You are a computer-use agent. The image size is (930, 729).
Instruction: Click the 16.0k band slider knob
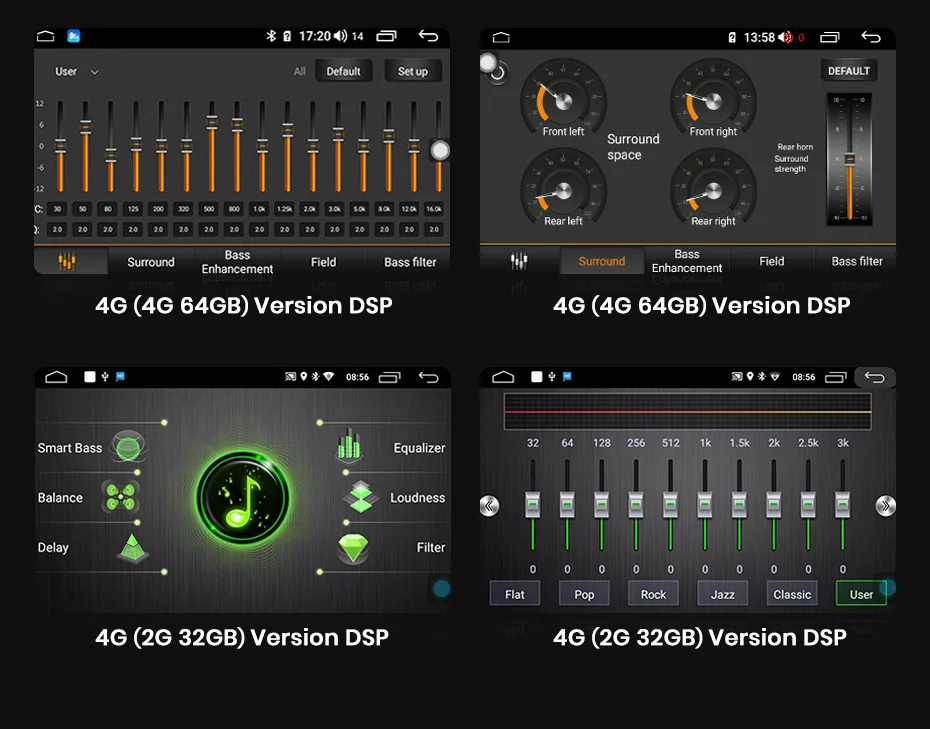pyautogui.click(x=439, y=150)
